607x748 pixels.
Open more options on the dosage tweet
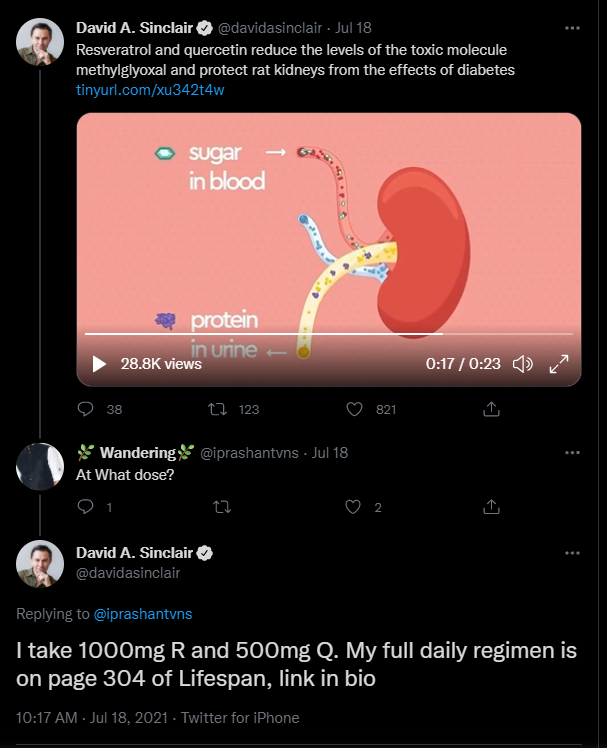[x=571, y=553]
